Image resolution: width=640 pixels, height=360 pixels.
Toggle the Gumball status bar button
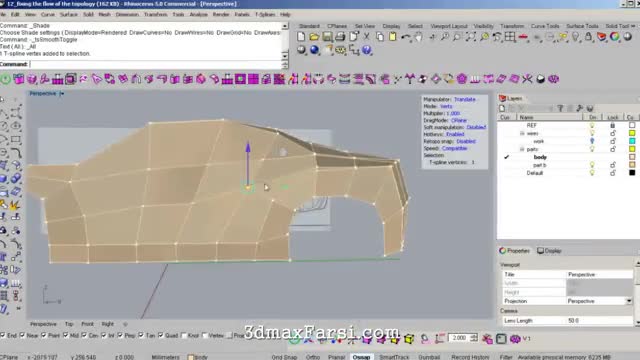click(429, 357)
